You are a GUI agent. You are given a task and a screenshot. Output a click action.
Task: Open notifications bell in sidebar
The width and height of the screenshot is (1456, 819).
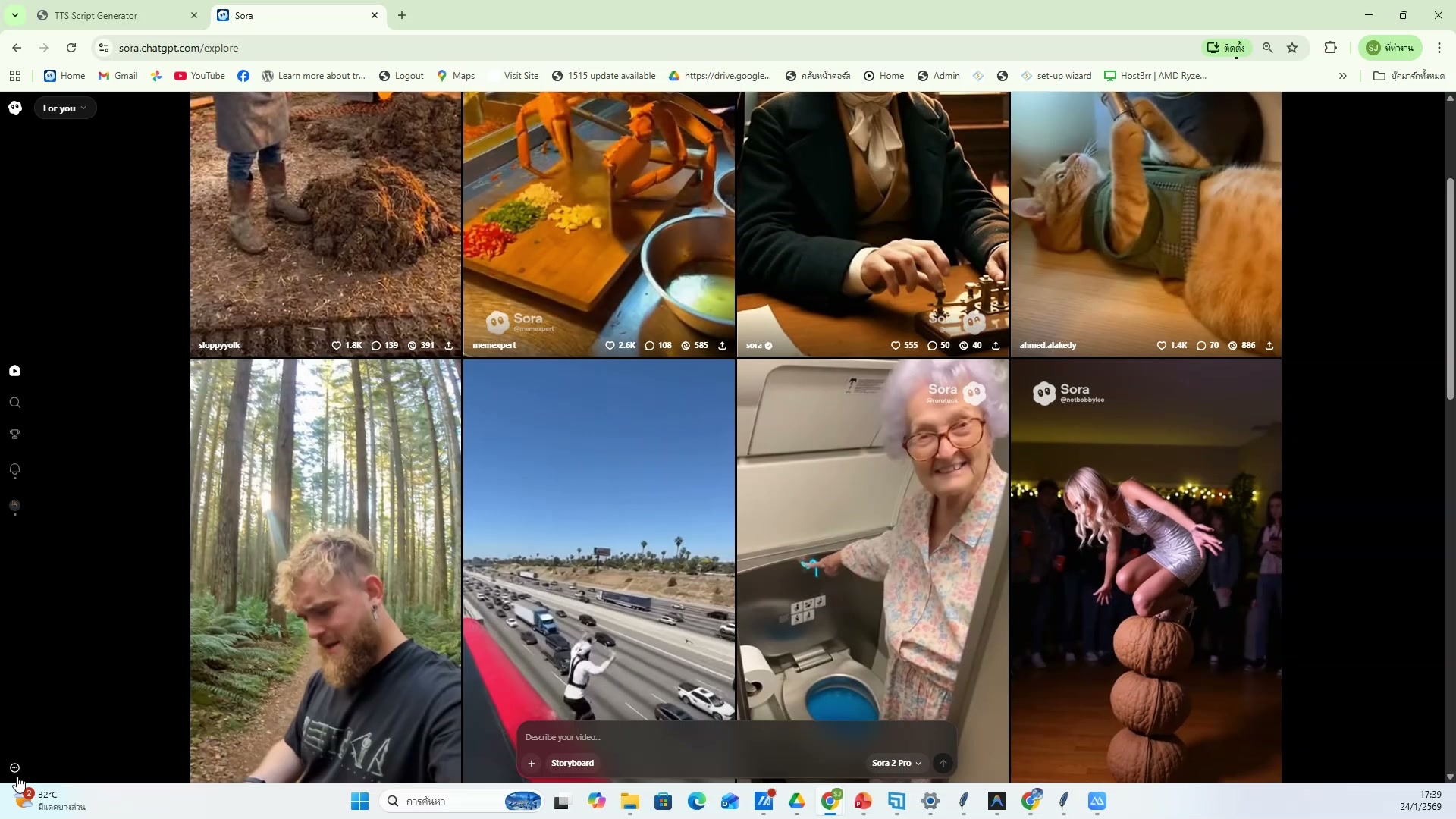click(14, 470)
